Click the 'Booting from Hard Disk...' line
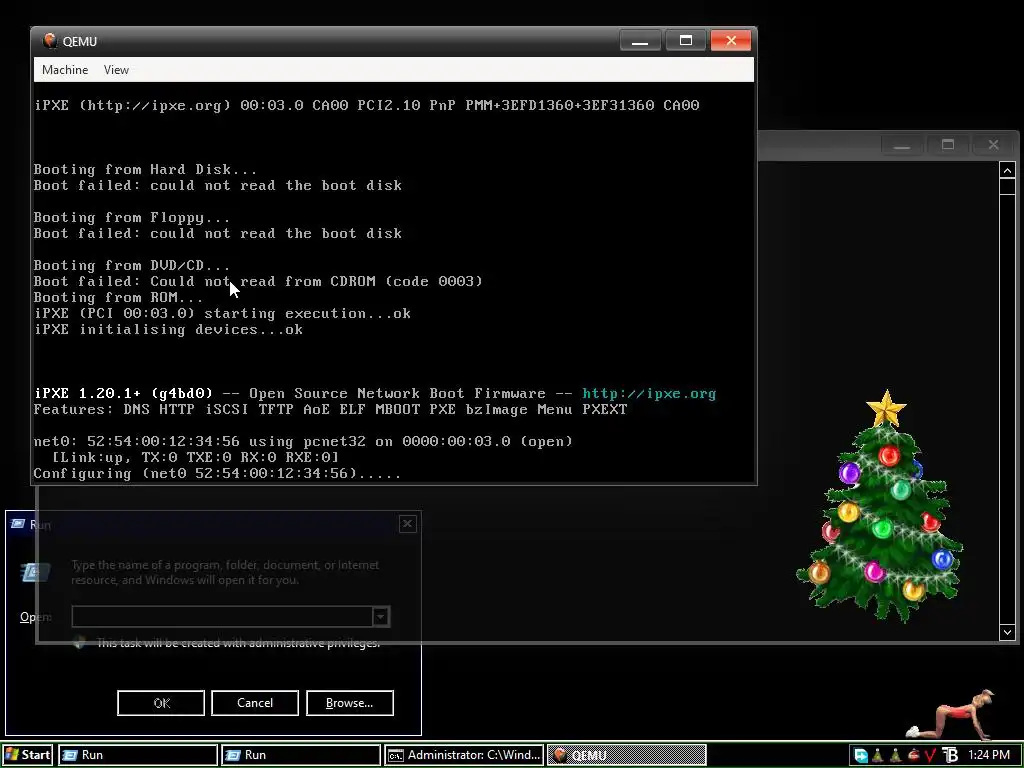The height and width of the screenshot is (768, 1024). (x=145, y=170)
